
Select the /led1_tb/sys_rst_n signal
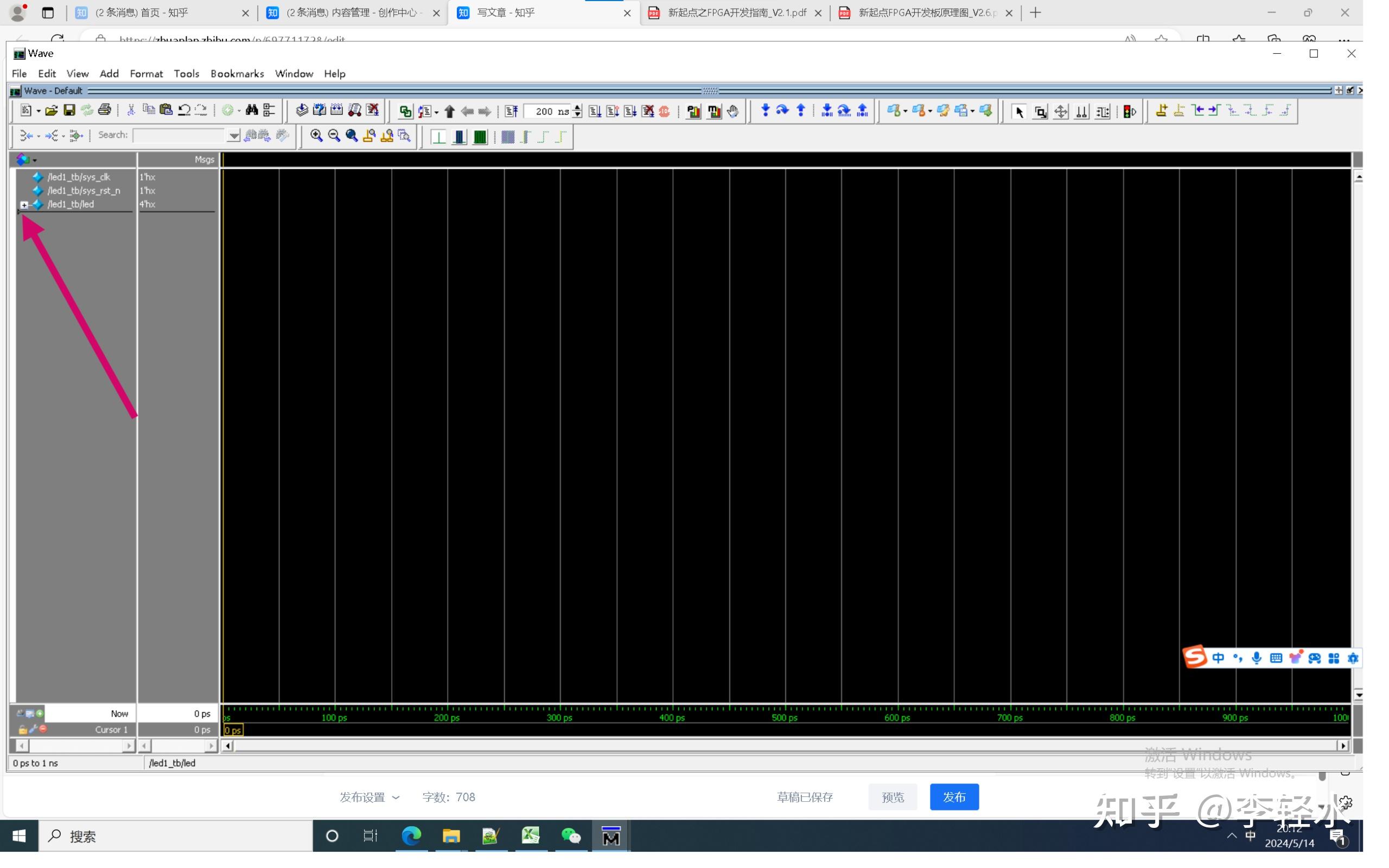pos(84,190)
